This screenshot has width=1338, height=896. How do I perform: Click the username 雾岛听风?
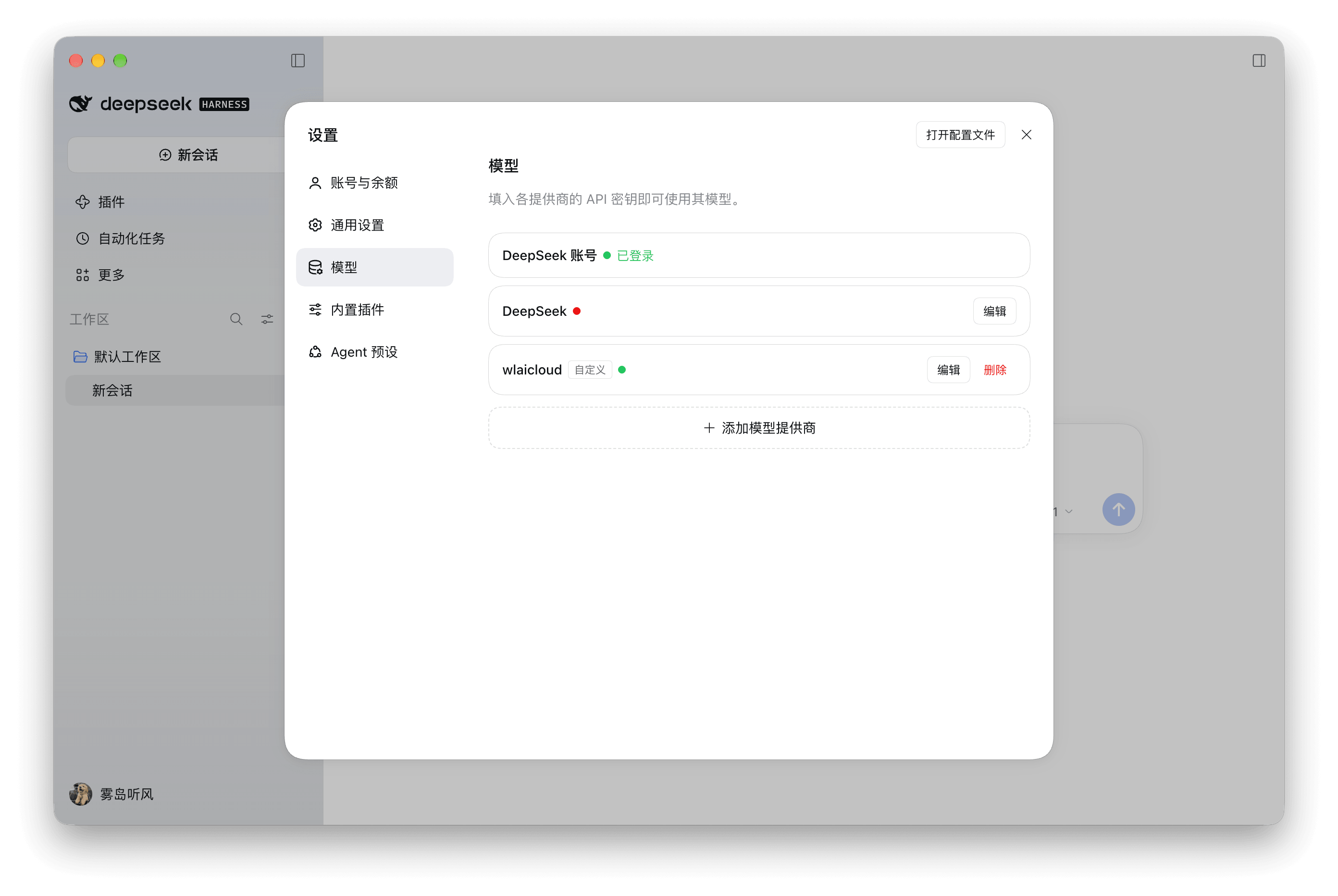click(127, 794)
